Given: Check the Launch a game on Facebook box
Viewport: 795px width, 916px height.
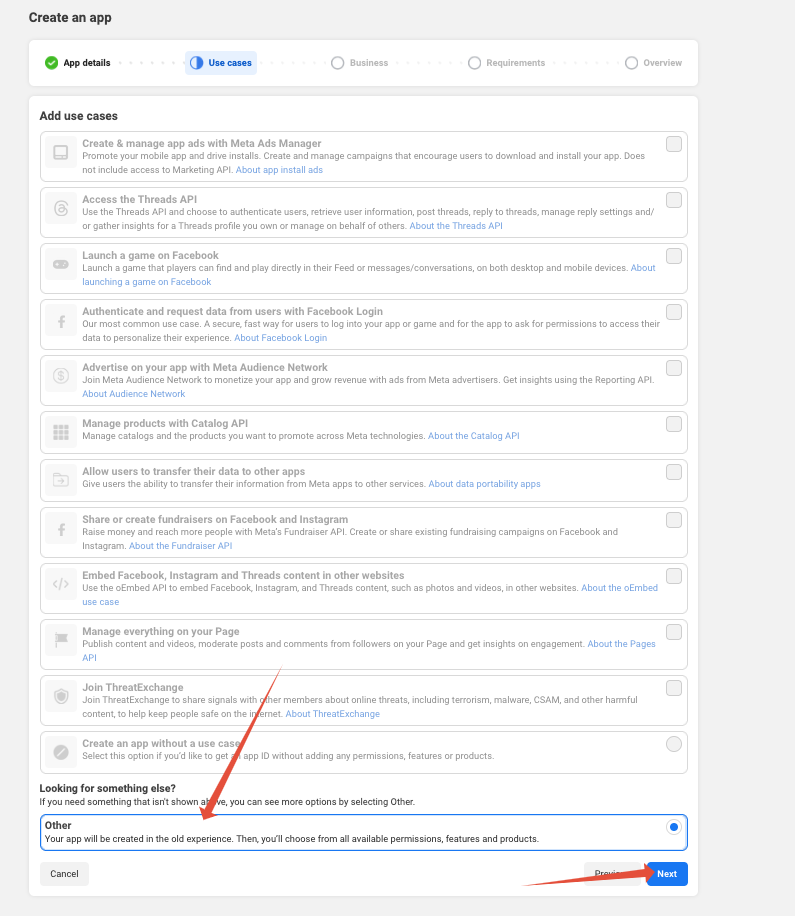Looking at the screenshot, I should [x=674, y=256].
